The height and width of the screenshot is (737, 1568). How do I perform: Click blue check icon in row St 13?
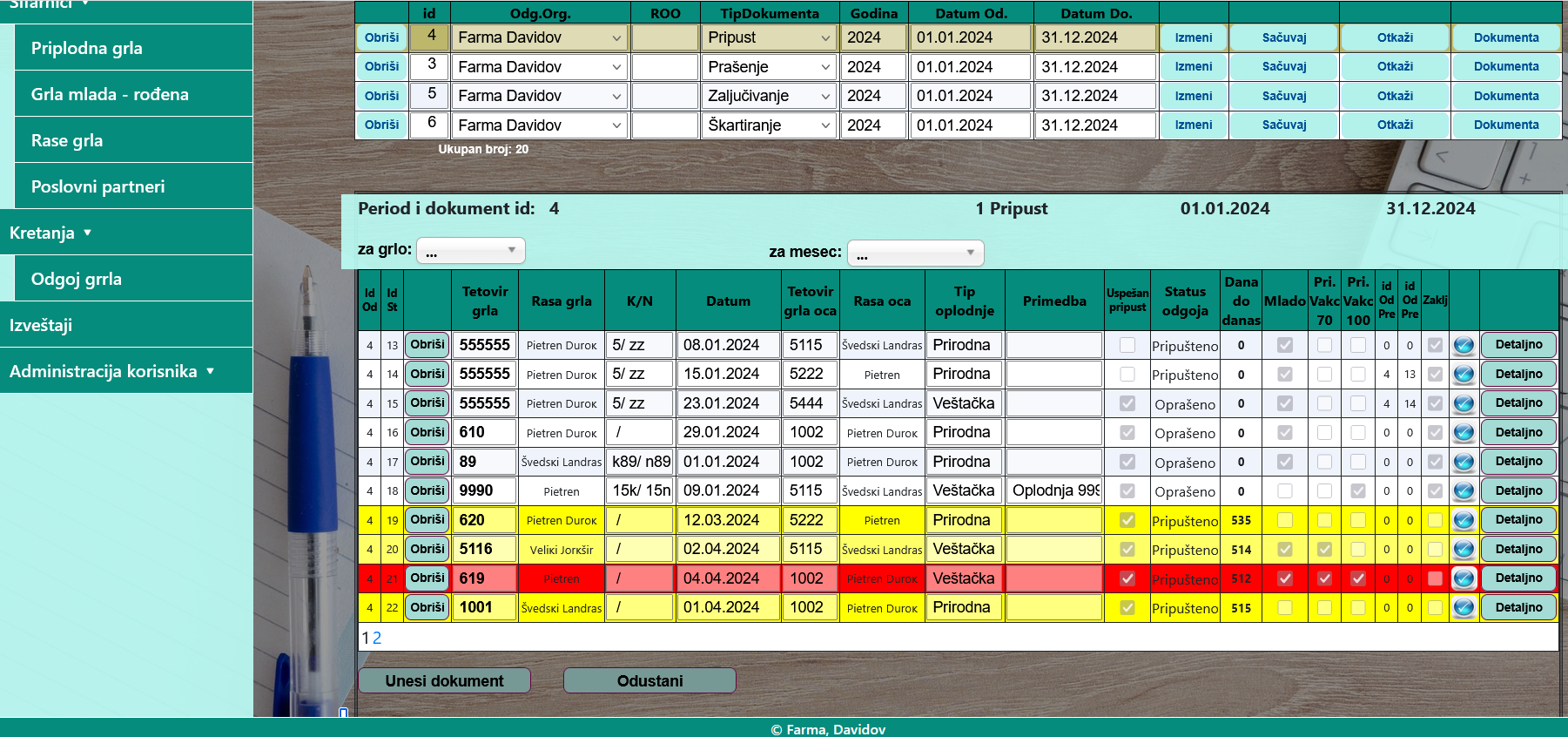pos(1464,346)
